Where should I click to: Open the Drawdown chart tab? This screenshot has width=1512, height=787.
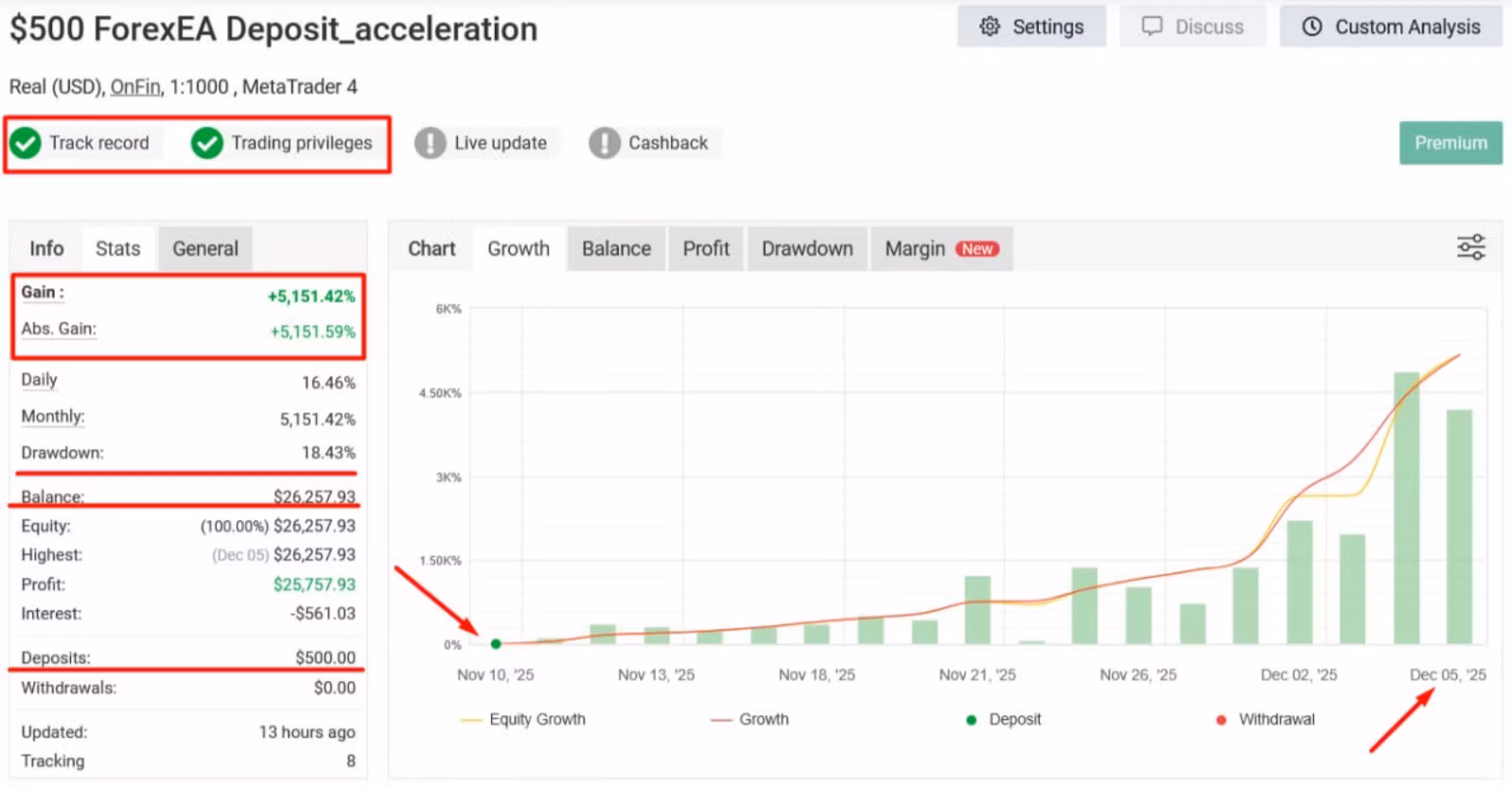click(806, 249)
